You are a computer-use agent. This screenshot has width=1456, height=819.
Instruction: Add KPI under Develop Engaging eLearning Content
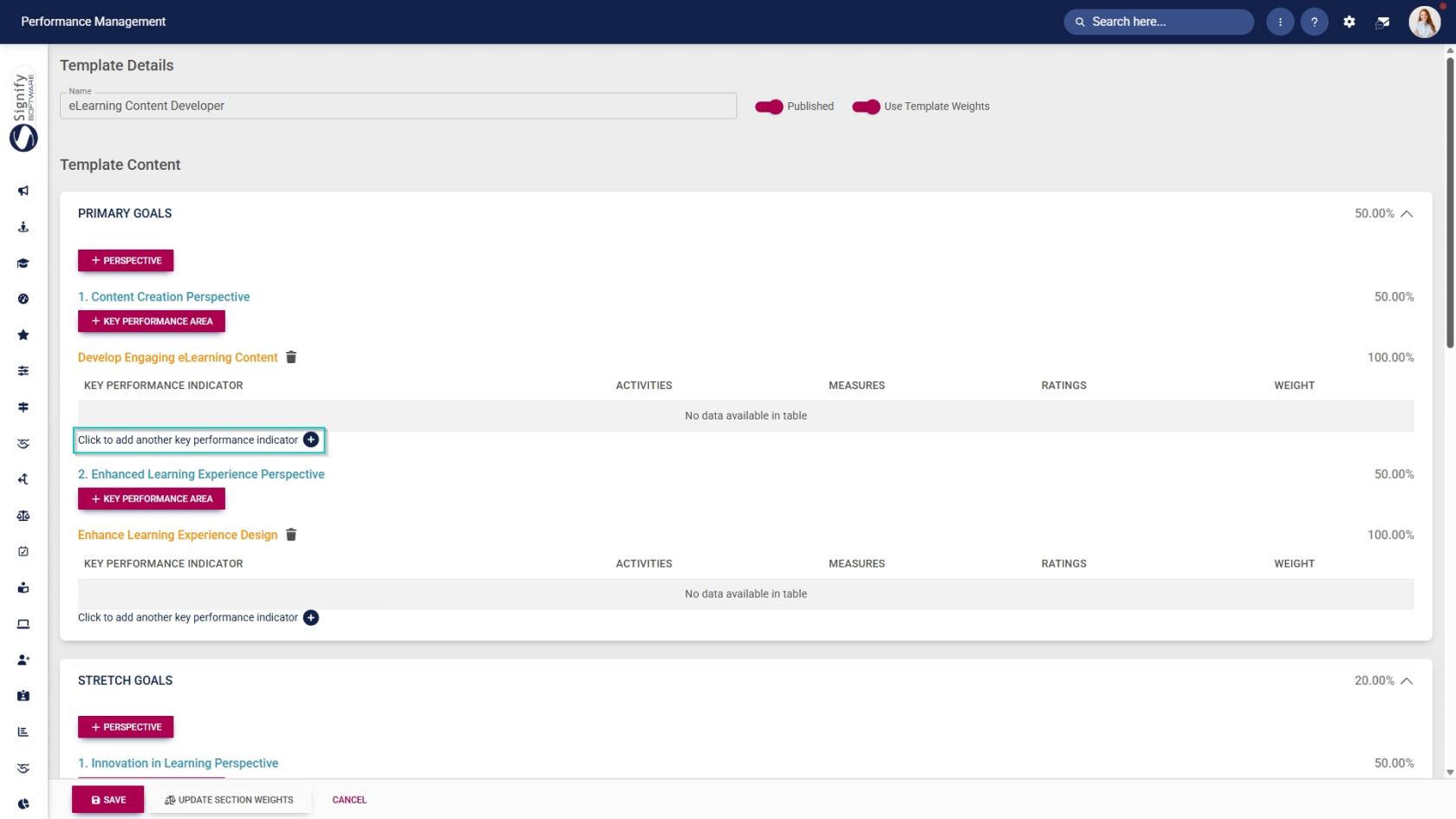(x=311, y=440)
